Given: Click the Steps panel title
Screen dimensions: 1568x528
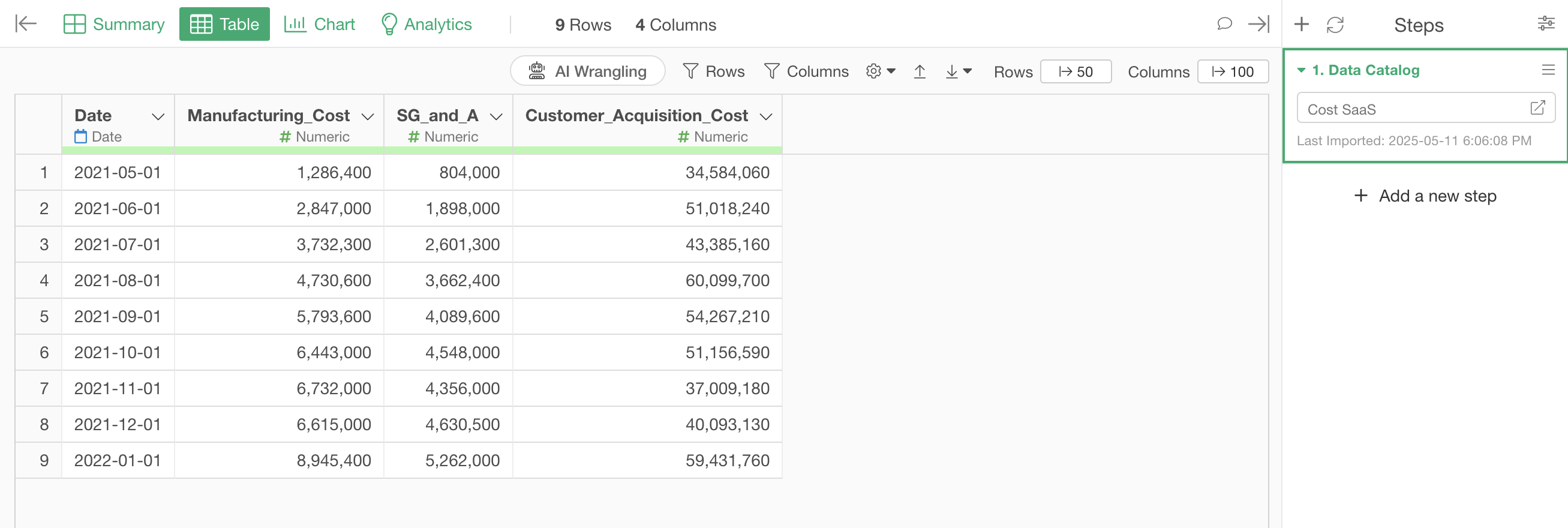Looking at the screenshot, I should (1418, 25).
